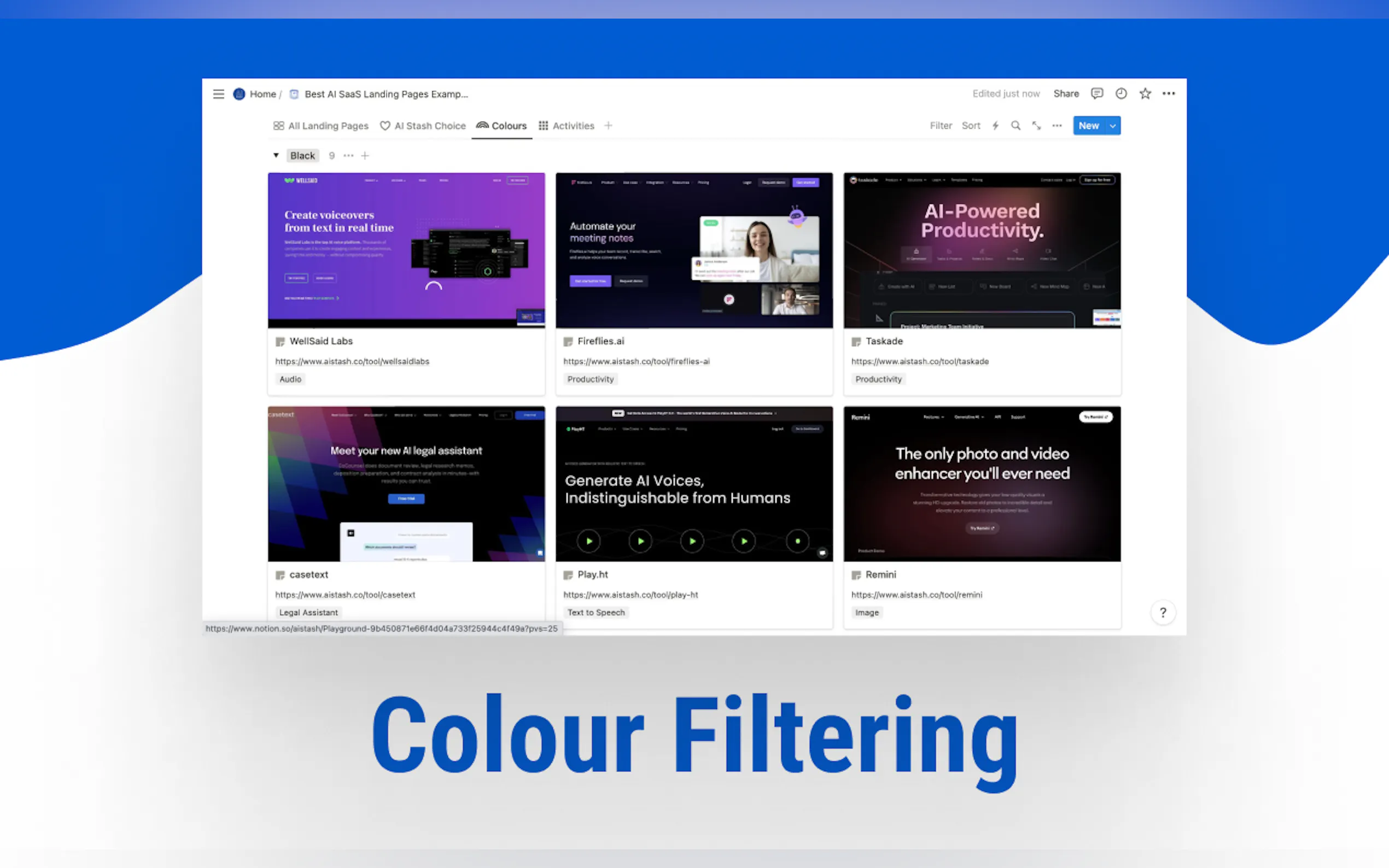The width and height of the screenshot is (1389, 868).
Task: Open the Taskade landing page thumbnail
Action: 982,250
